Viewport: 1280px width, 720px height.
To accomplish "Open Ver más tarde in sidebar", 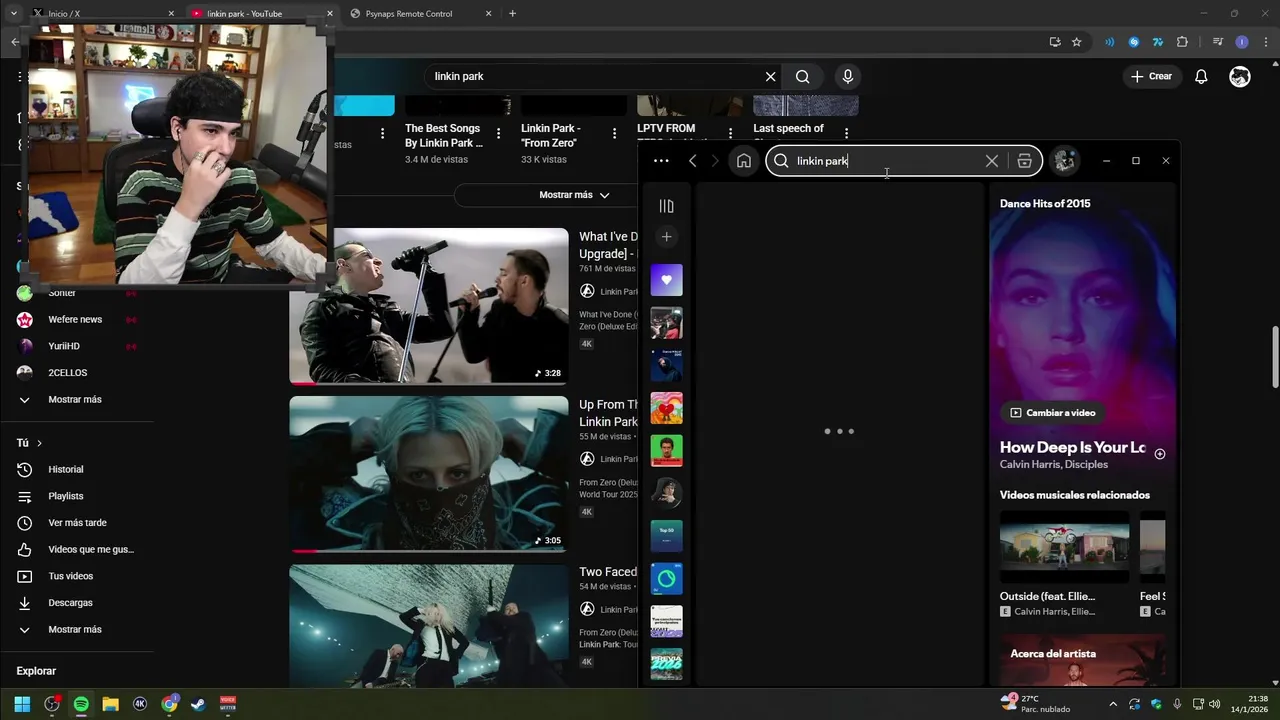I will pyautogui.click(x=77, y=523).
